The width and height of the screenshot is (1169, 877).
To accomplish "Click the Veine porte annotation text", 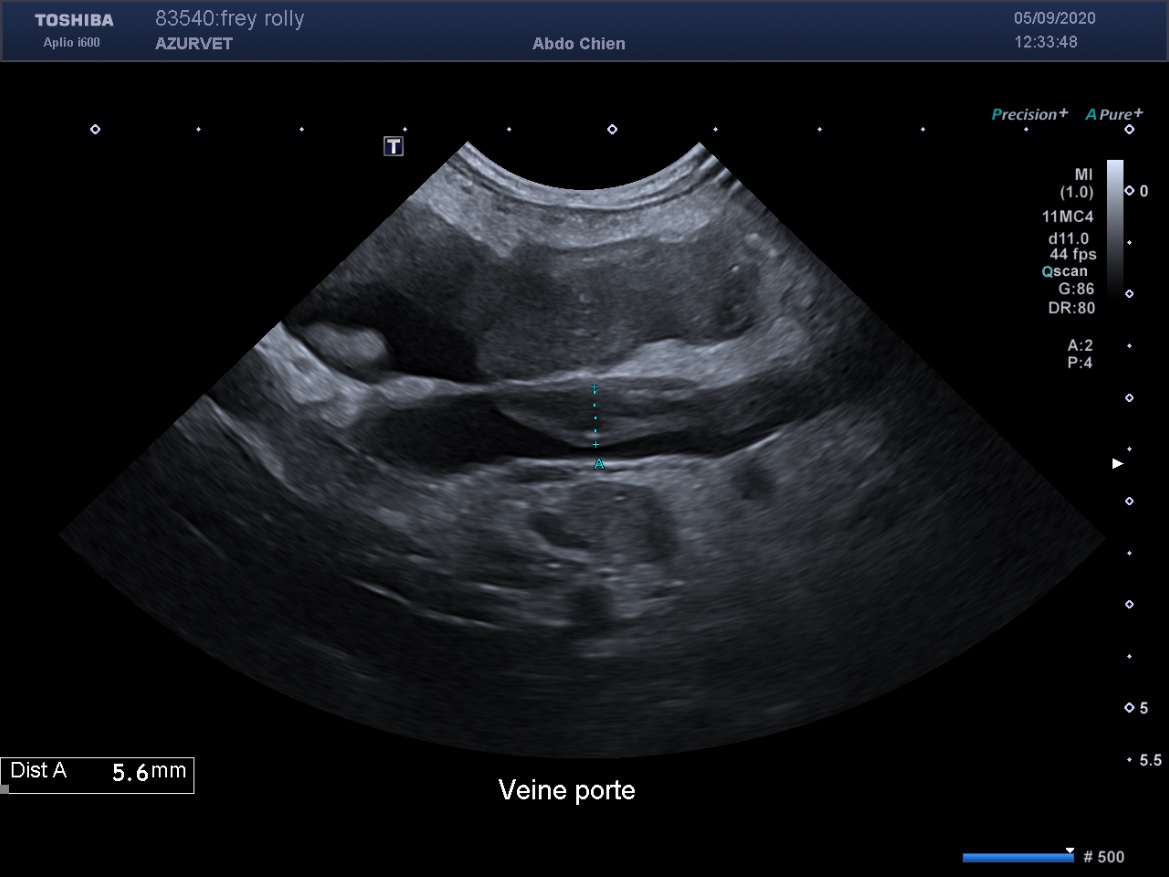I will tap(566, 790).
